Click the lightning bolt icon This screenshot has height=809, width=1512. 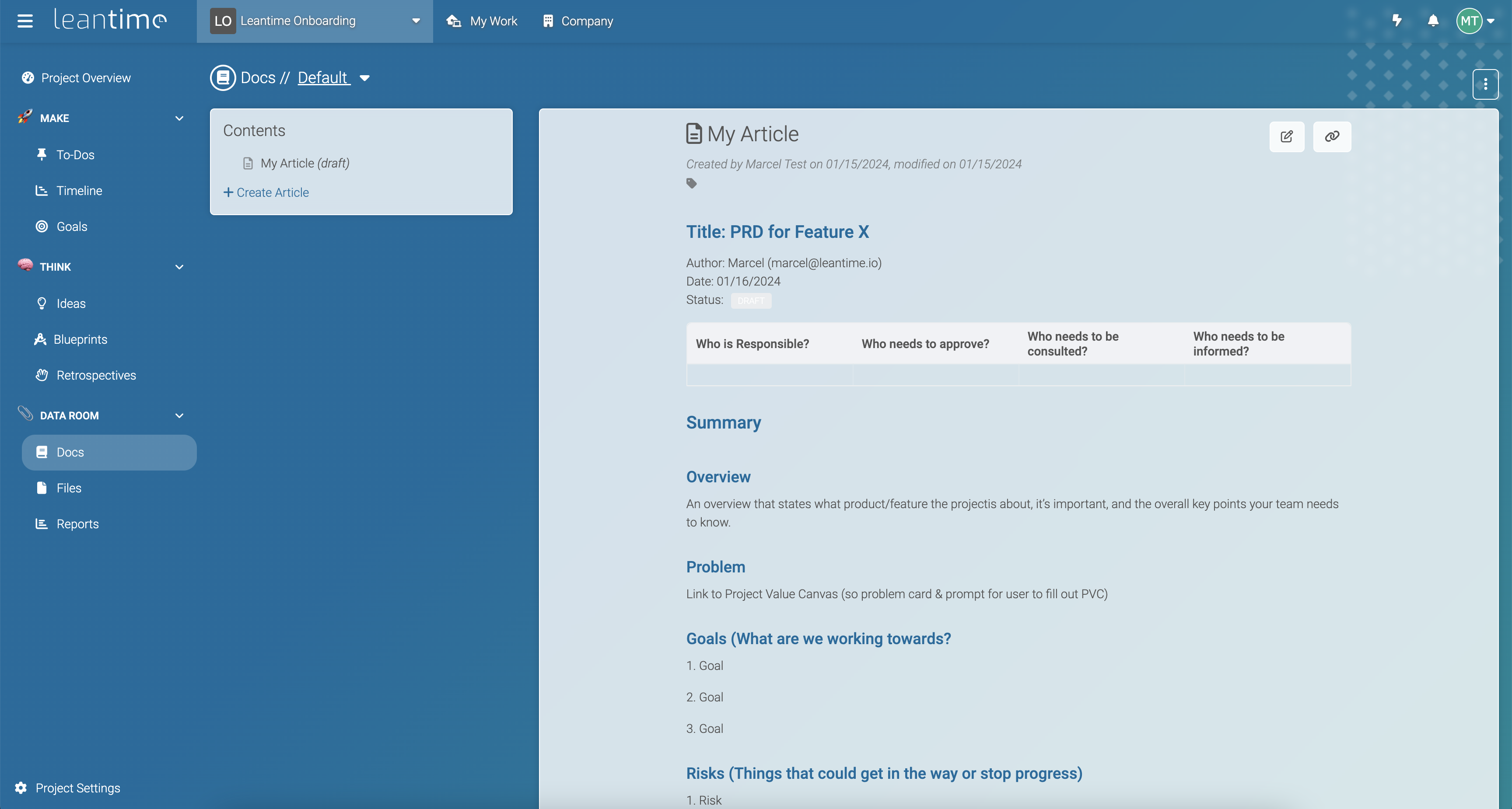(x=1397, y=21)
